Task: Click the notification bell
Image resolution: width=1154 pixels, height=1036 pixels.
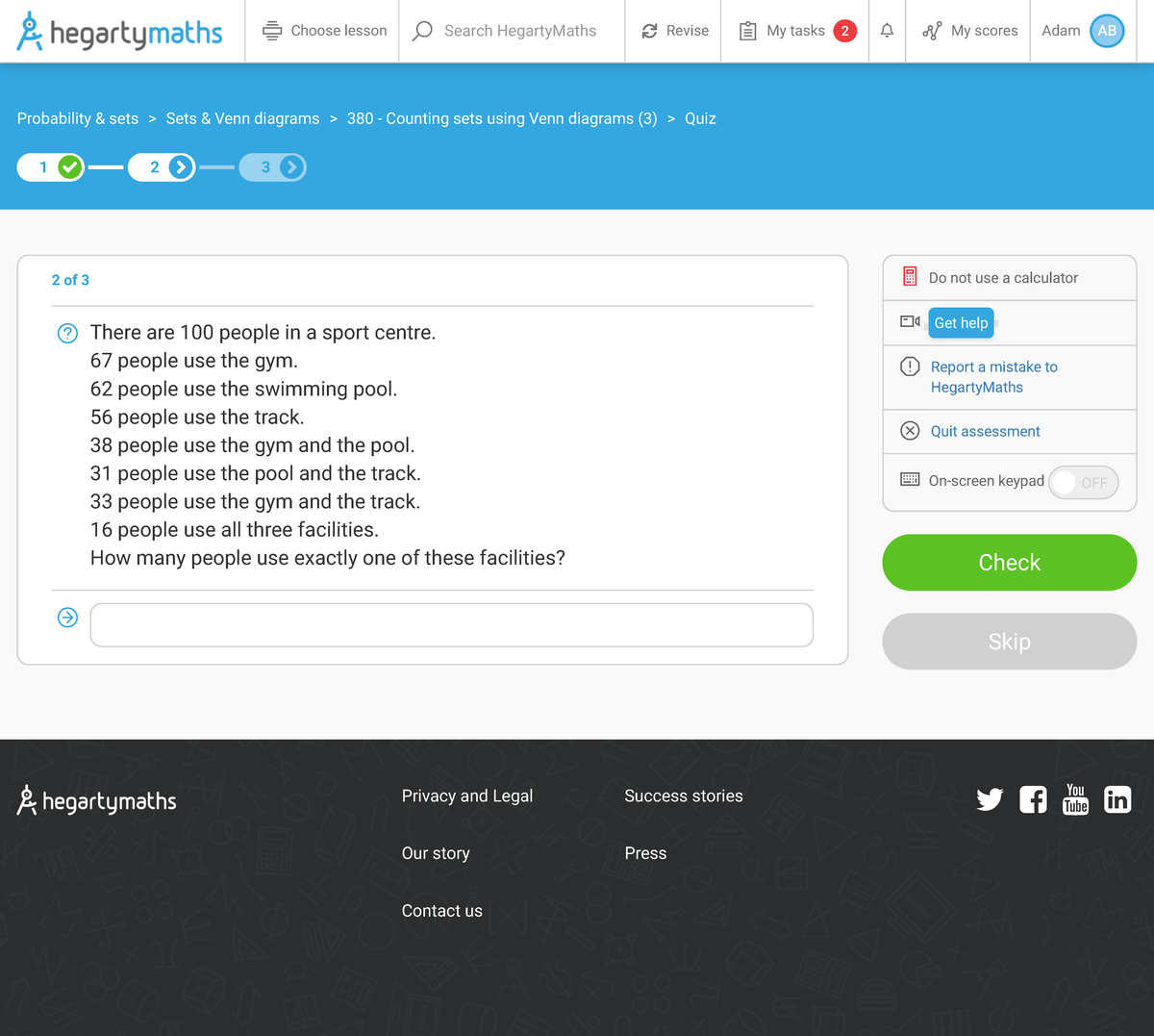Action: tap(887, 30)
